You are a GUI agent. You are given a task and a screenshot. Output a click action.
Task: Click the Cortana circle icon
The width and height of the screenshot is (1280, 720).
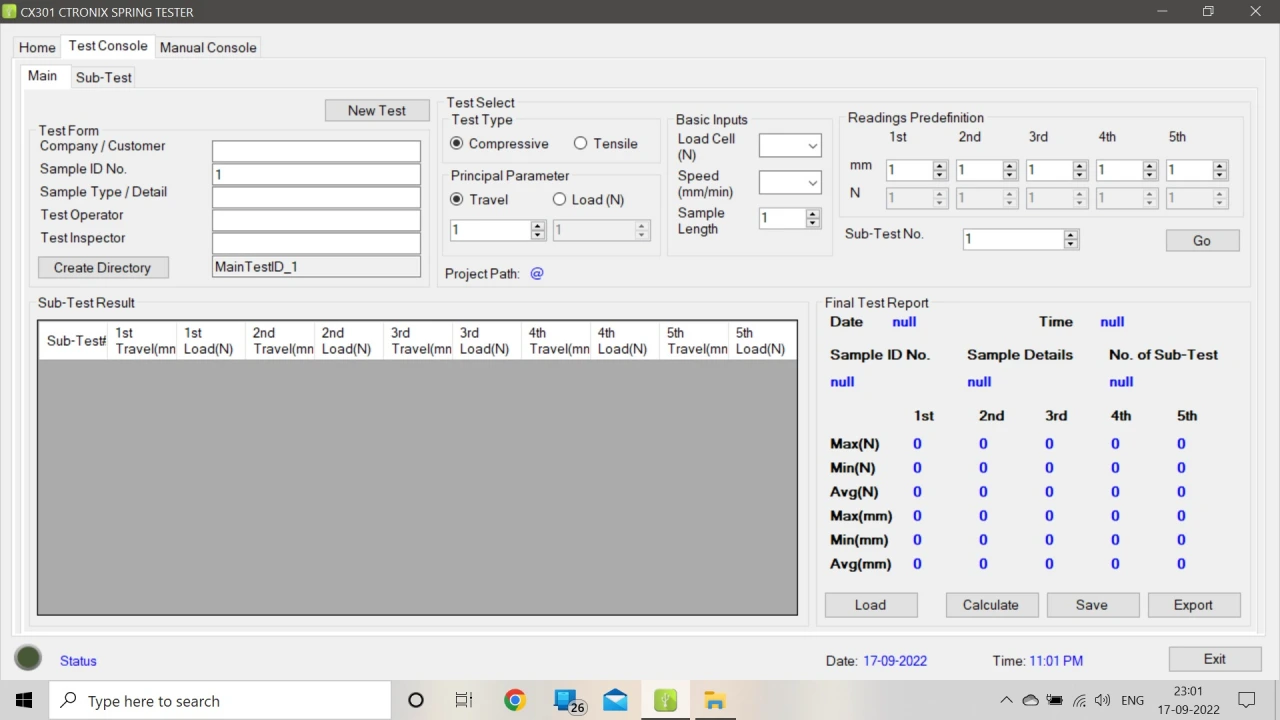click(x=416, y=700)
